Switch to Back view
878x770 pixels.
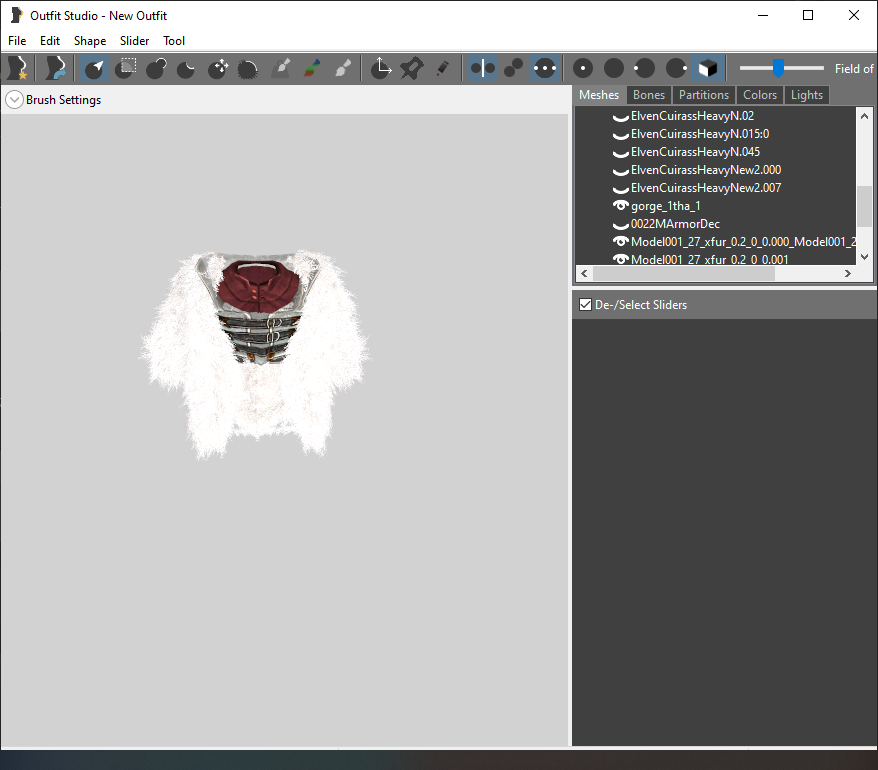pyautogui.click(x=614, y=68)
